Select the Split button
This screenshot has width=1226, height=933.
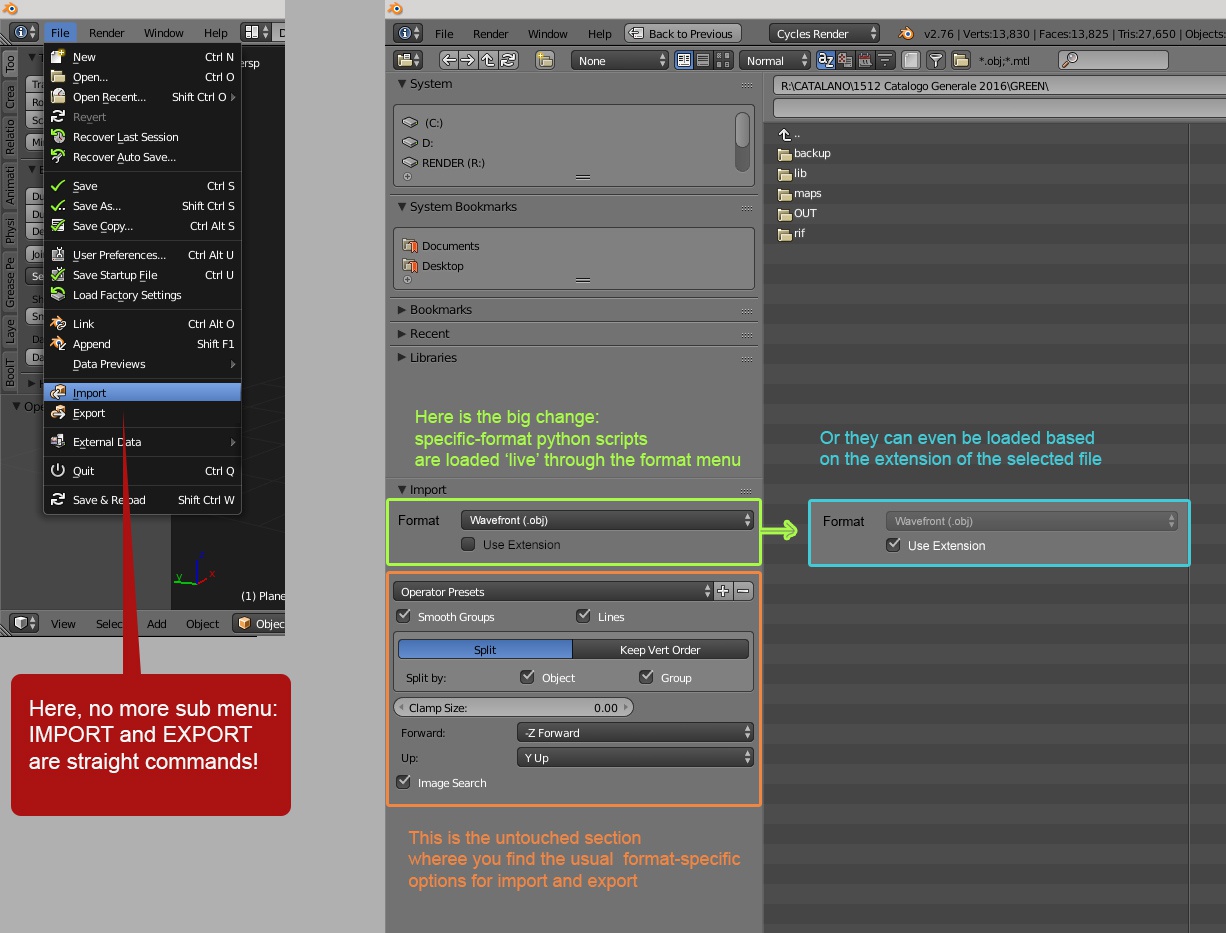pyautogui.click(x=485, y=650)
